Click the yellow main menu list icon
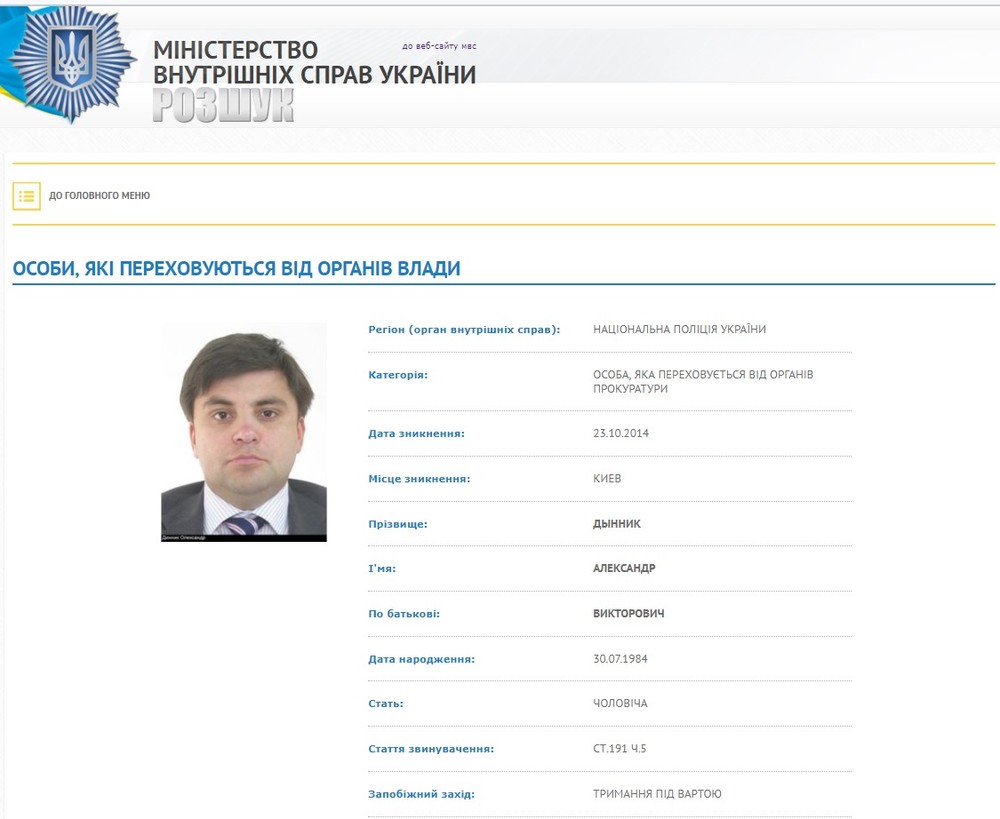1000x819 pixels. coord(27,196)
